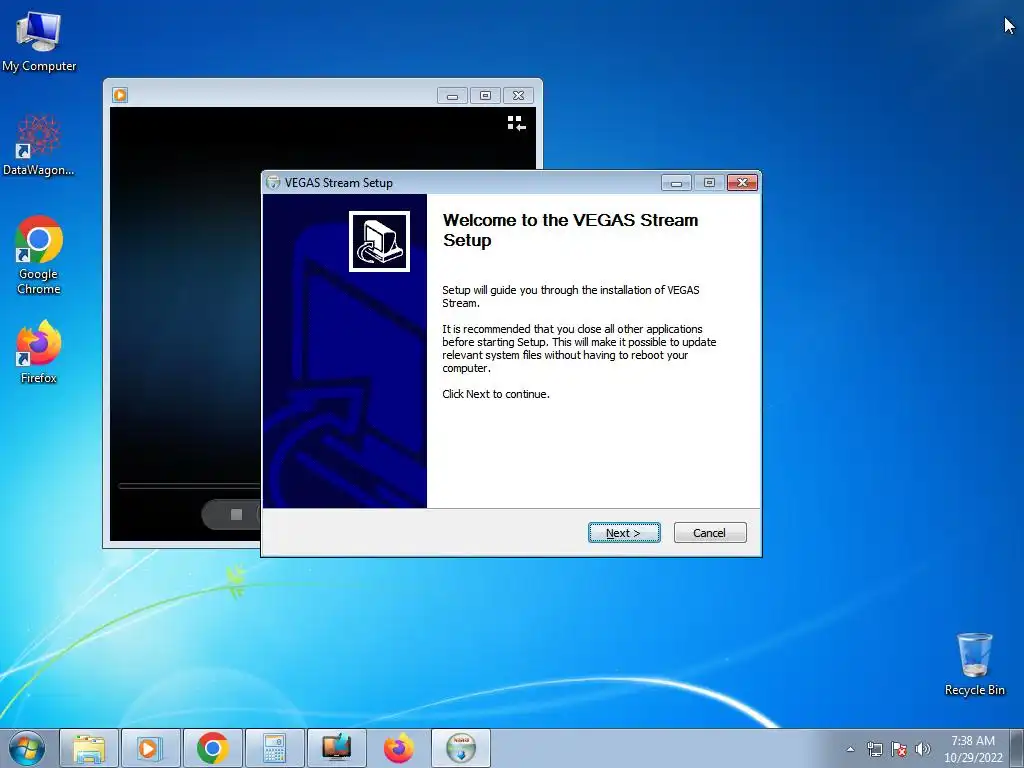Stop playback in the media player

point(236,515)
